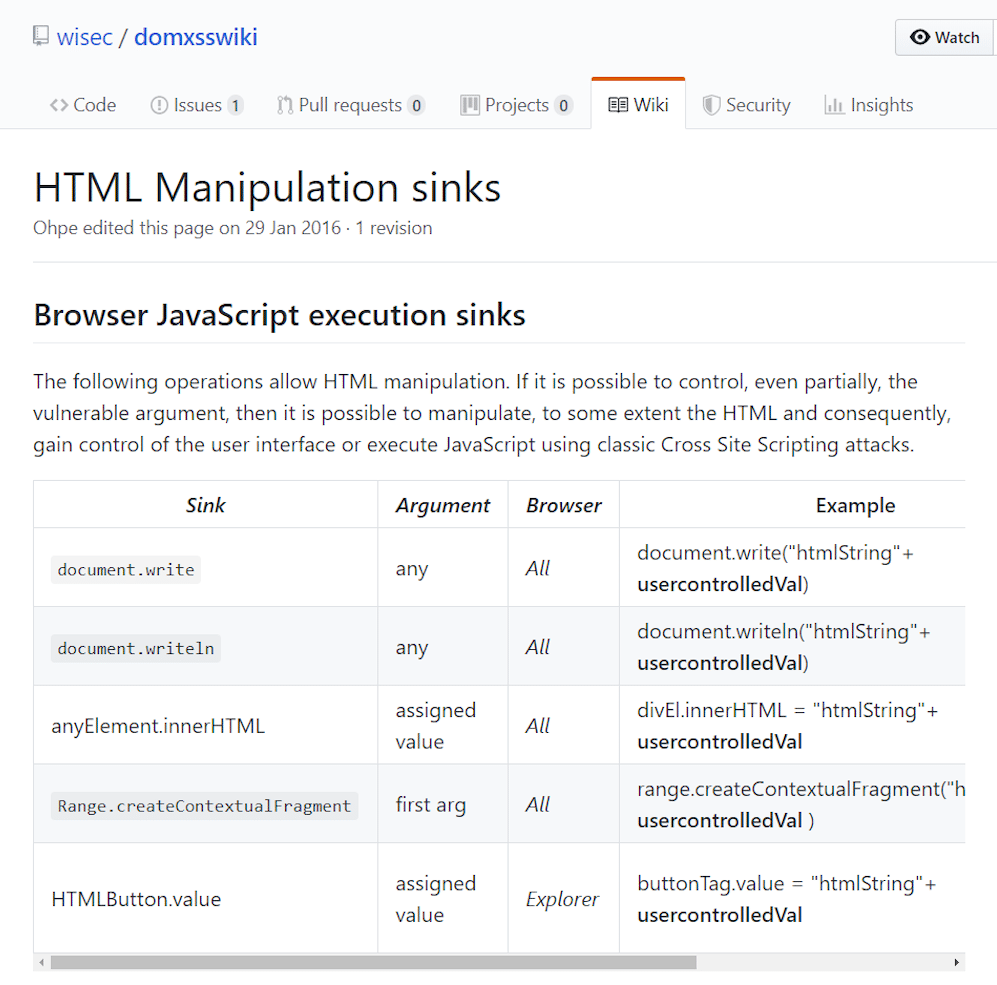Click the table's horizontal scrollbar thumb
The width and height of the screenshot is (997, 985).
pos(373,962)
